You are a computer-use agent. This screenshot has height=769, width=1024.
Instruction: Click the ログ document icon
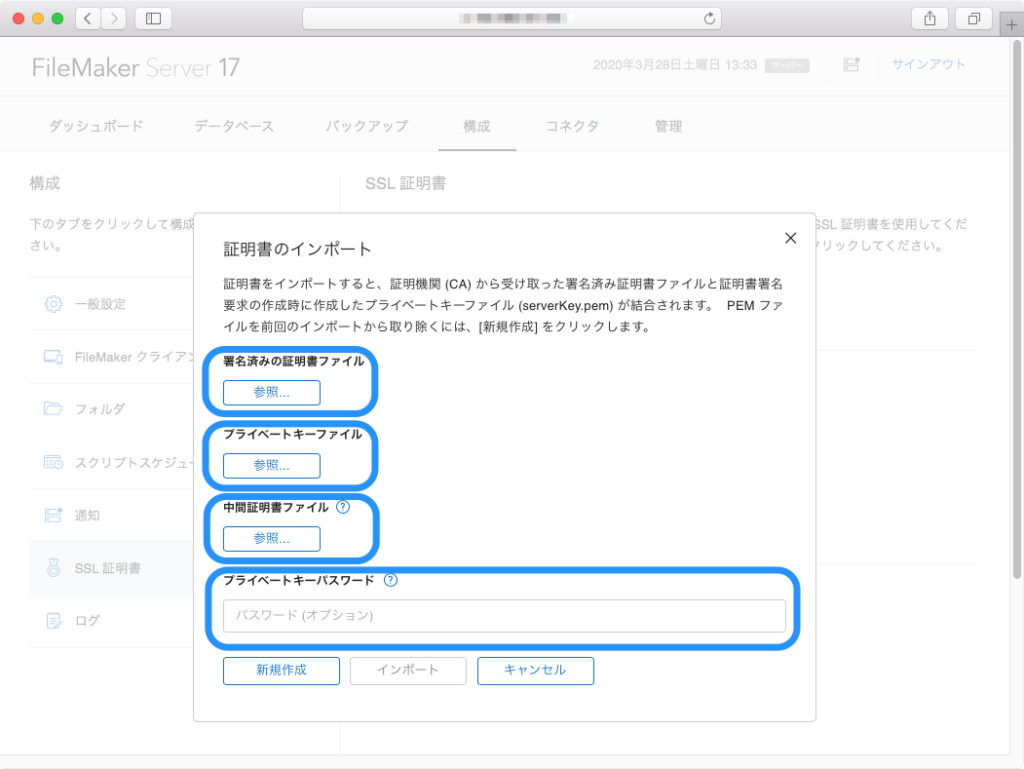coord(54,620)
